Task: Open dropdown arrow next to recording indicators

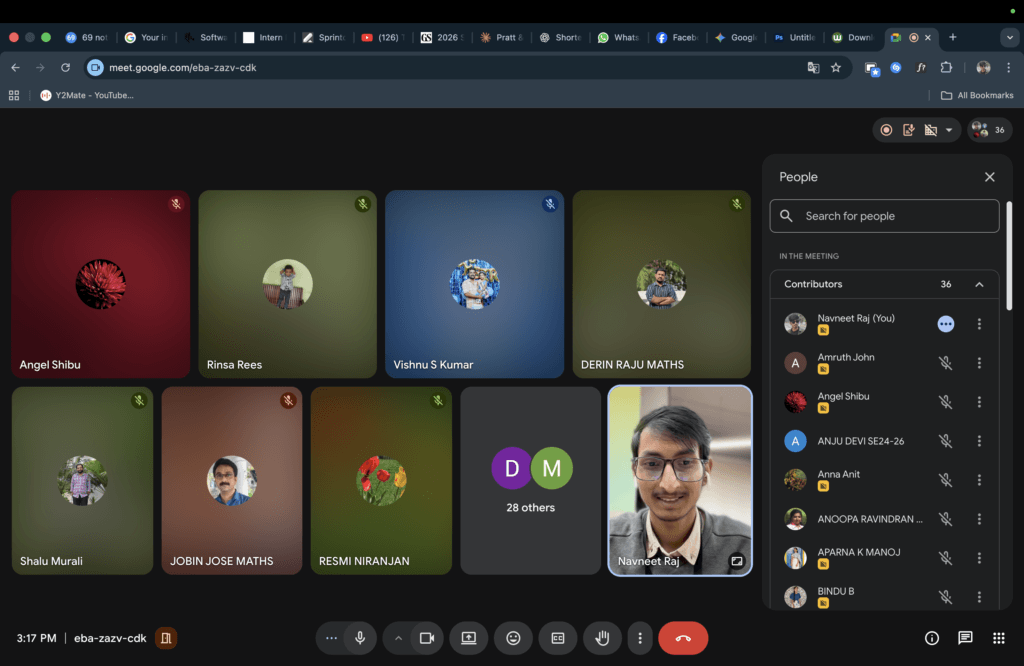Action: point(949,130)
